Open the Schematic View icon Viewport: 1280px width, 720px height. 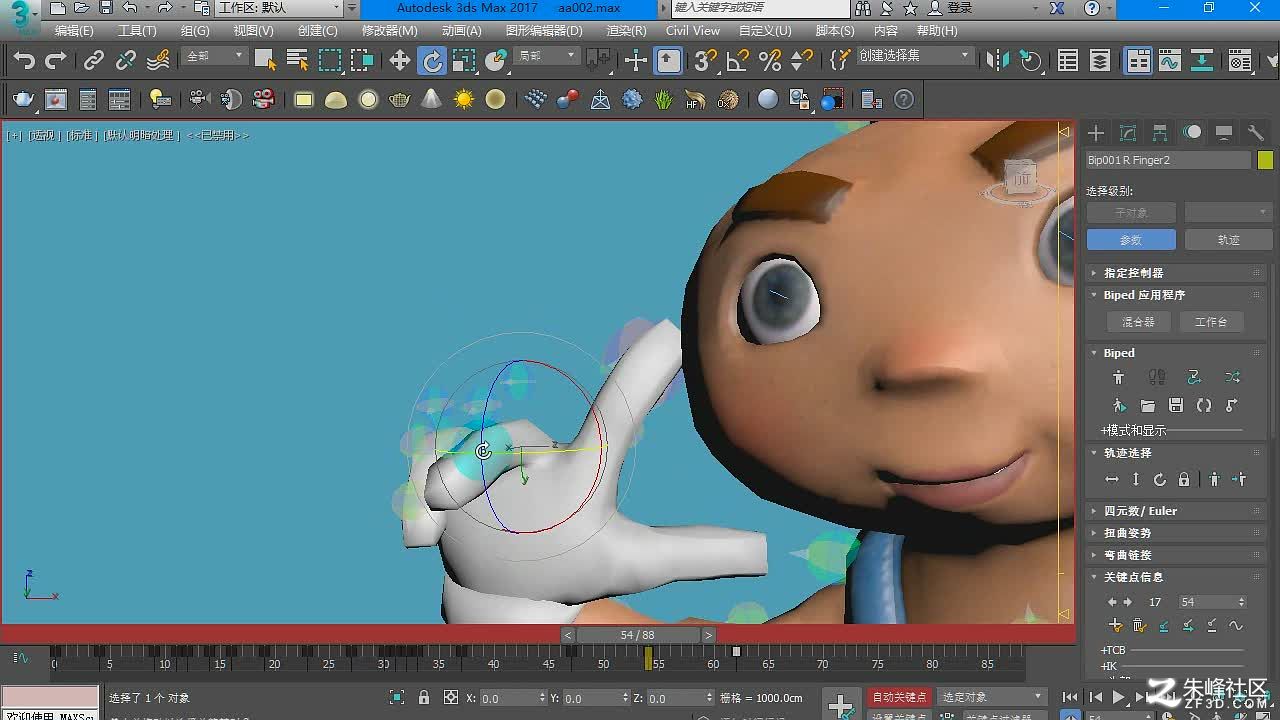1202,61
